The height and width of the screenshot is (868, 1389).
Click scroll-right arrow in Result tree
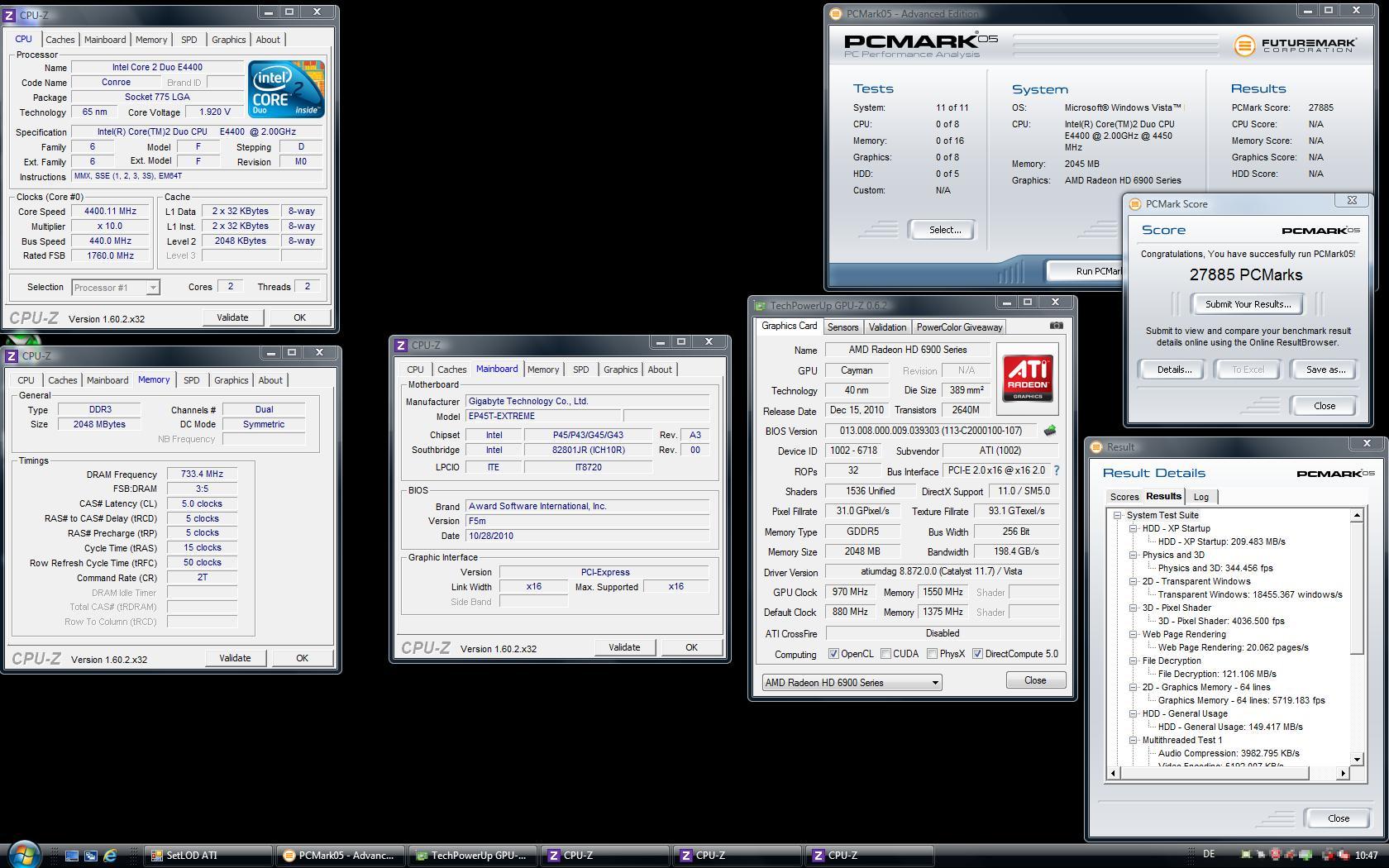(x=1343, y=773)
